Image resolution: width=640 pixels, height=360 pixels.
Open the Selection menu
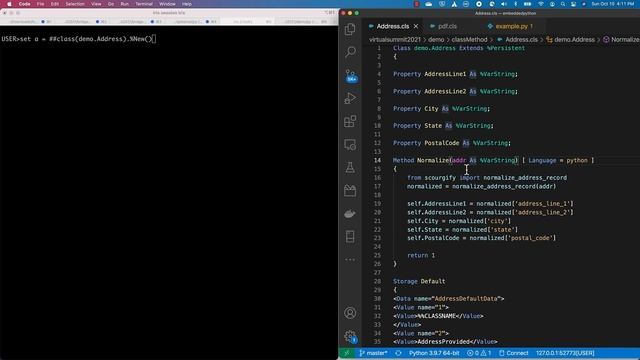75,4
